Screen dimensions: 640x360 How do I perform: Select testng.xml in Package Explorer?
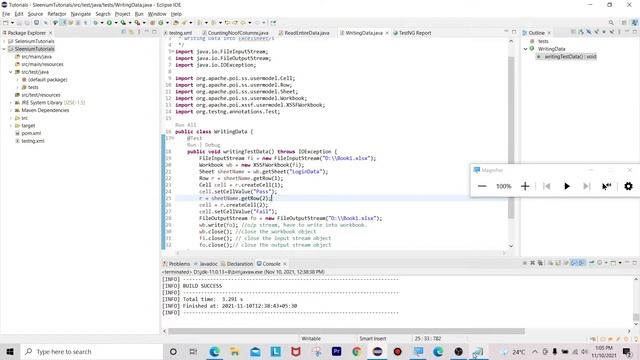(x=33, y=141)
